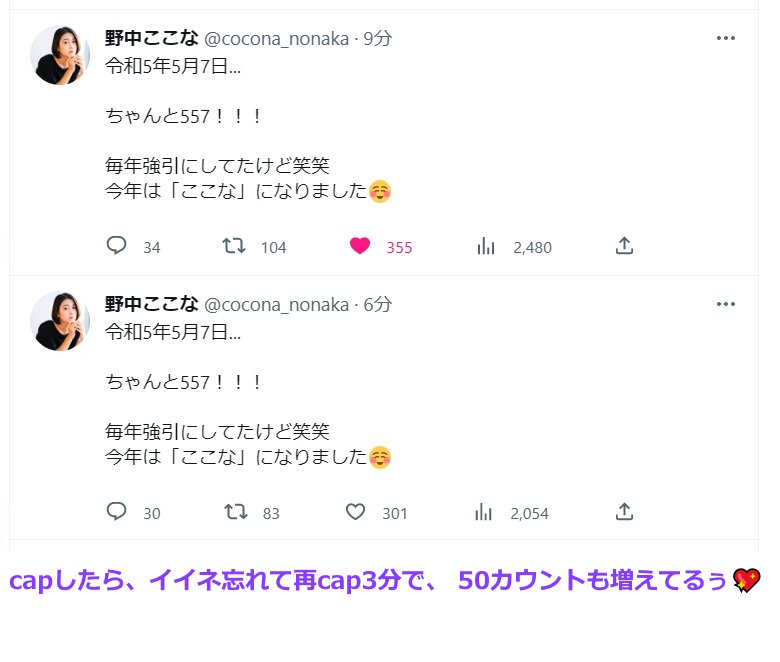The height and width of the screenshot is (662, 780).
Task: Open profile avatar on first tweet
Action: [x=60, y=55]
